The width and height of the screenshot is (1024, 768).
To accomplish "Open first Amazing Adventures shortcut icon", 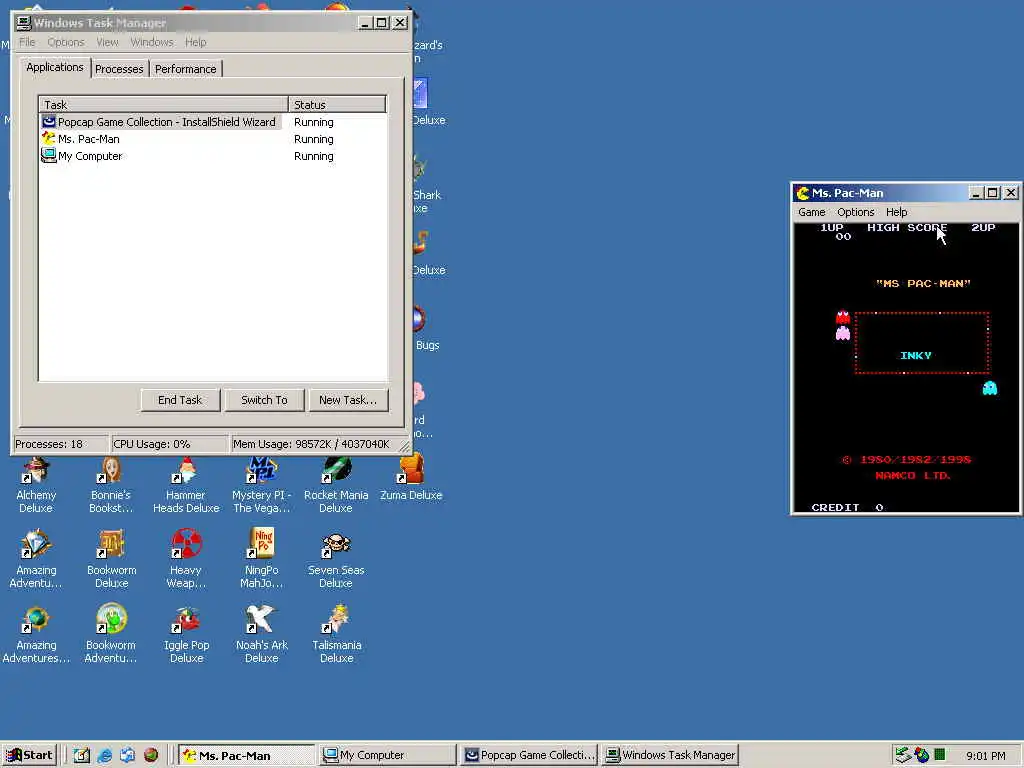I will pyautogui.click(x=36, y=560).
